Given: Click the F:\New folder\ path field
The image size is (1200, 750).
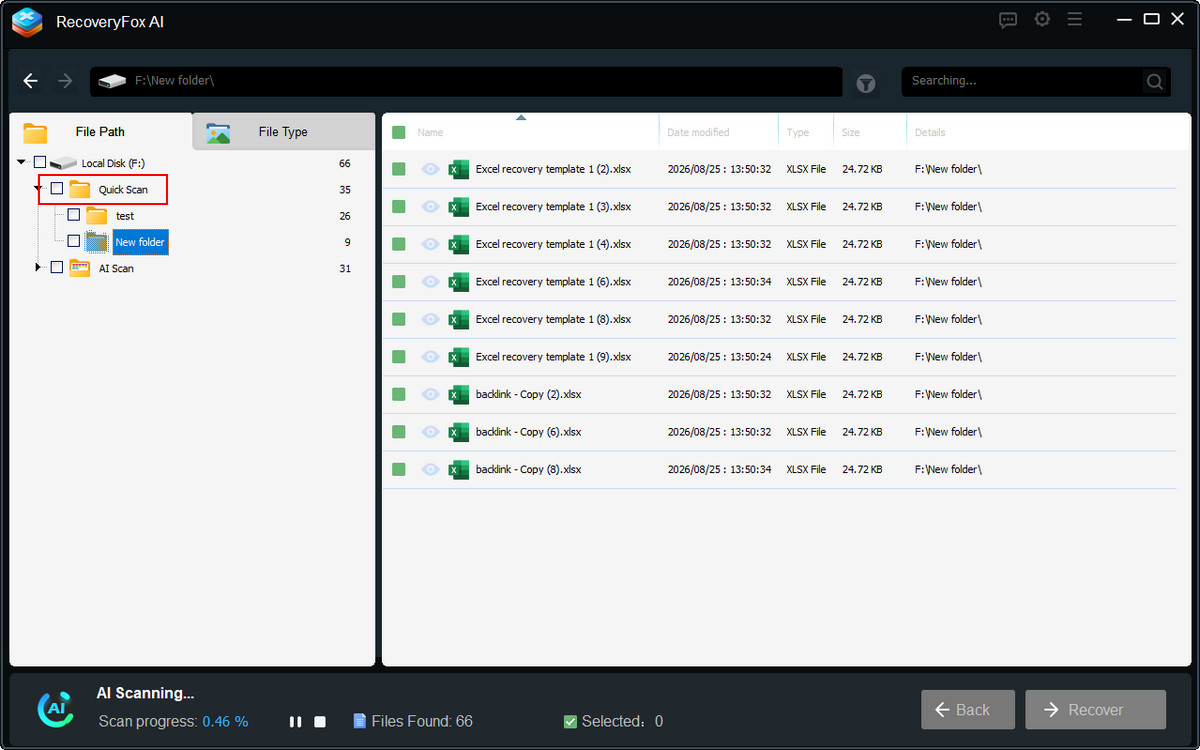Looking at the screenshot, I should pos(466,81).
